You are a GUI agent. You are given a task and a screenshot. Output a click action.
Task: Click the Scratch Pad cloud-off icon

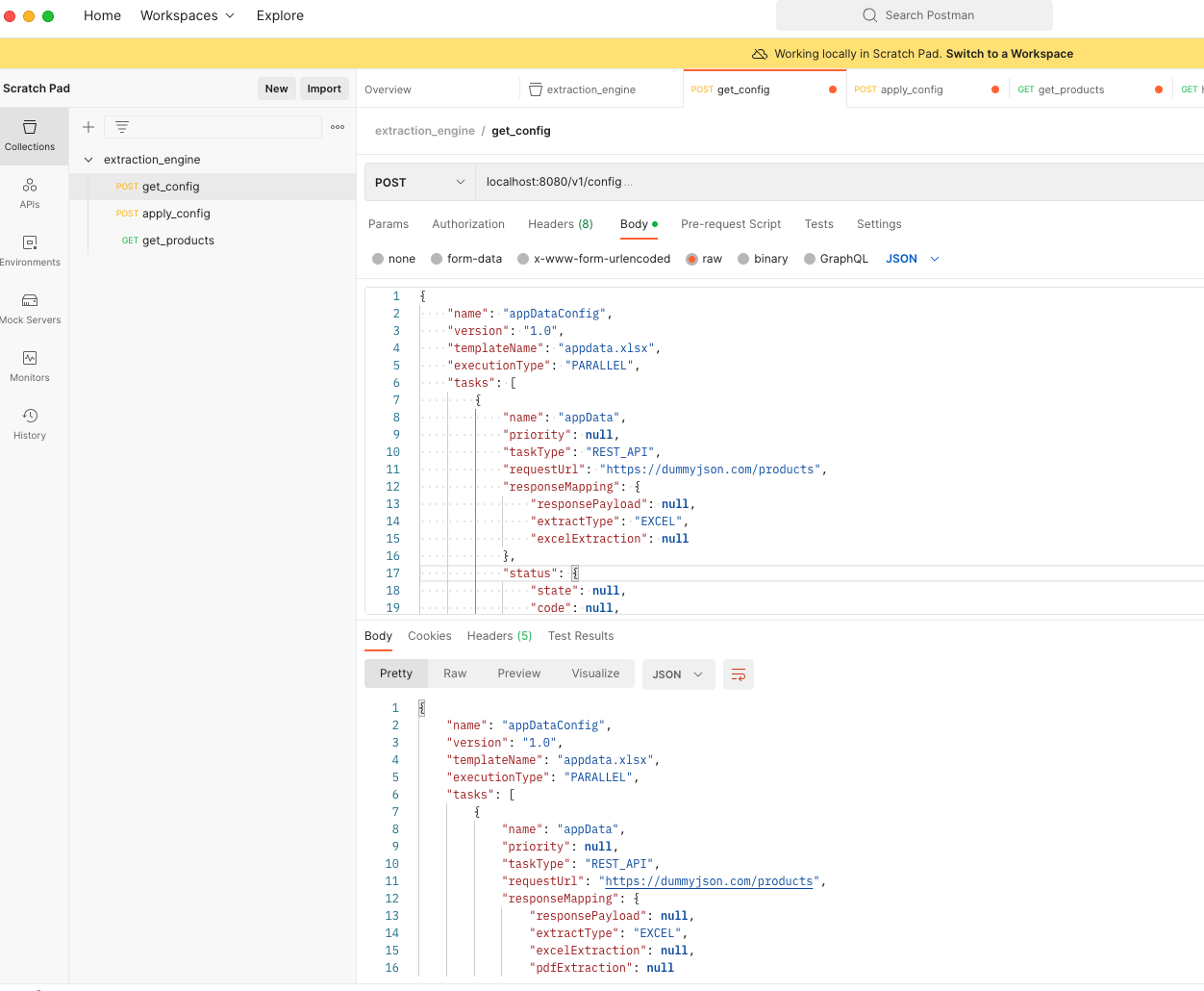click(x=760, y=54)
